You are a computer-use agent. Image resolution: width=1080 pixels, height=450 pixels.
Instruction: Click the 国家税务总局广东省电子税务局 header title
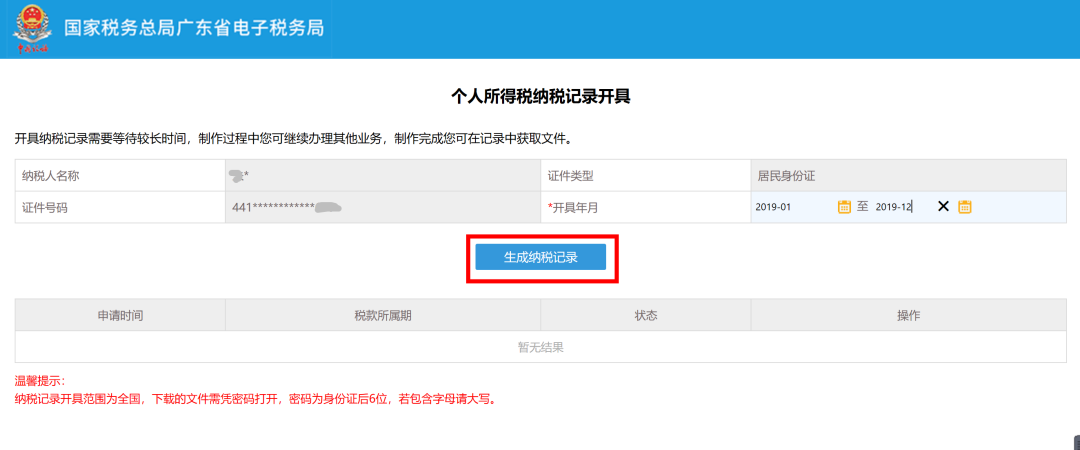194,29
